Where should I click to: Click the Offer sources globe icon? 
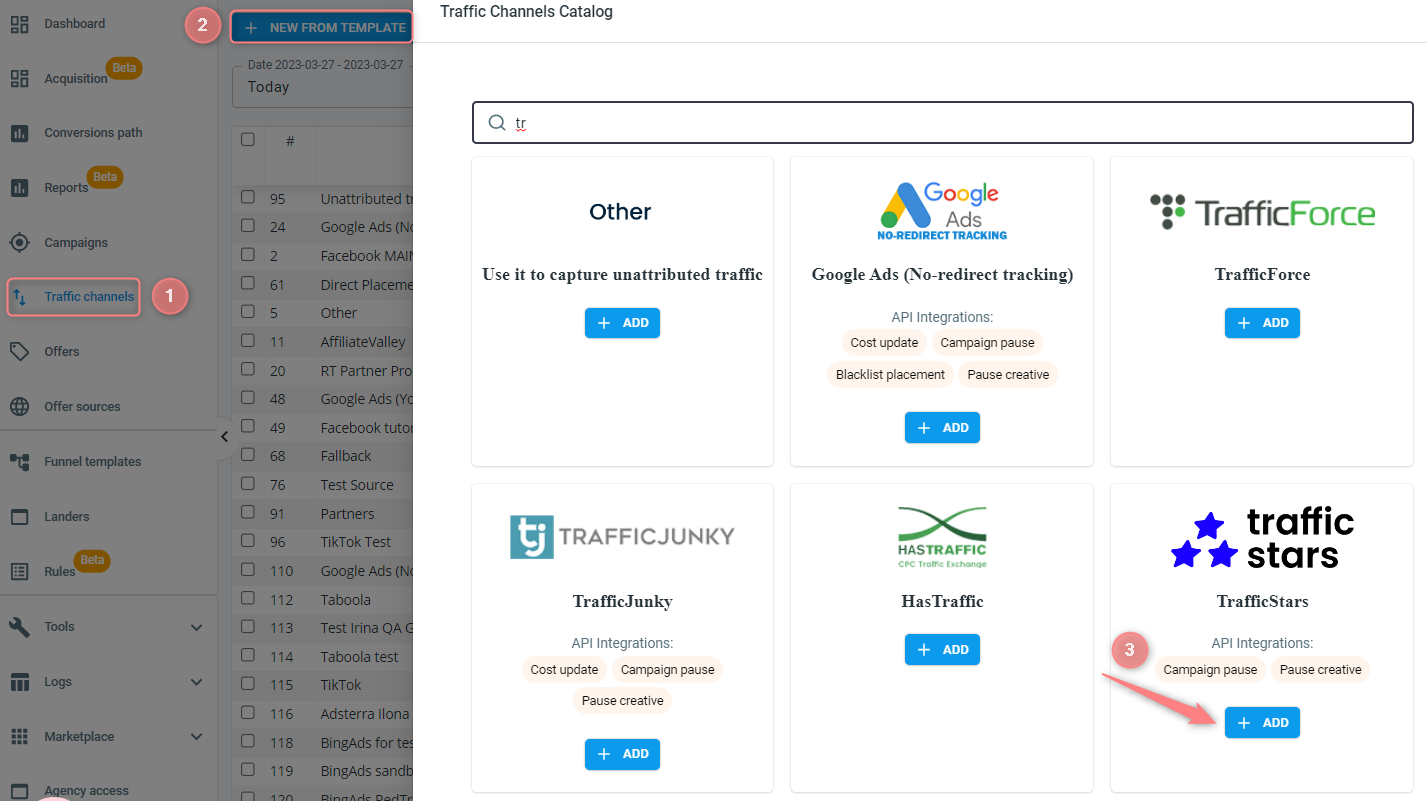pos(19,407)
